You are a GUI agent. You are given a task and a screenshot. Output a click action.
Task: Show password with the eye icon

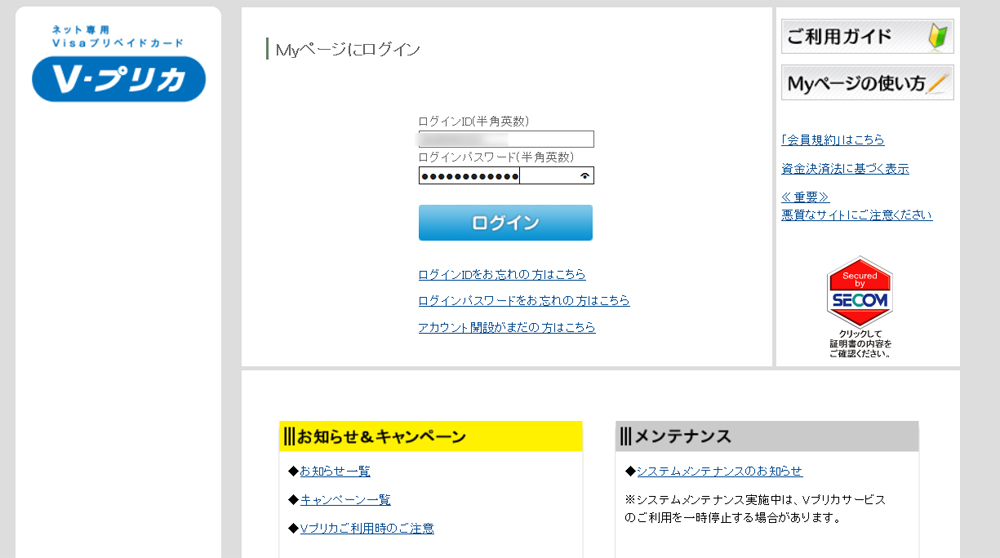585,176
